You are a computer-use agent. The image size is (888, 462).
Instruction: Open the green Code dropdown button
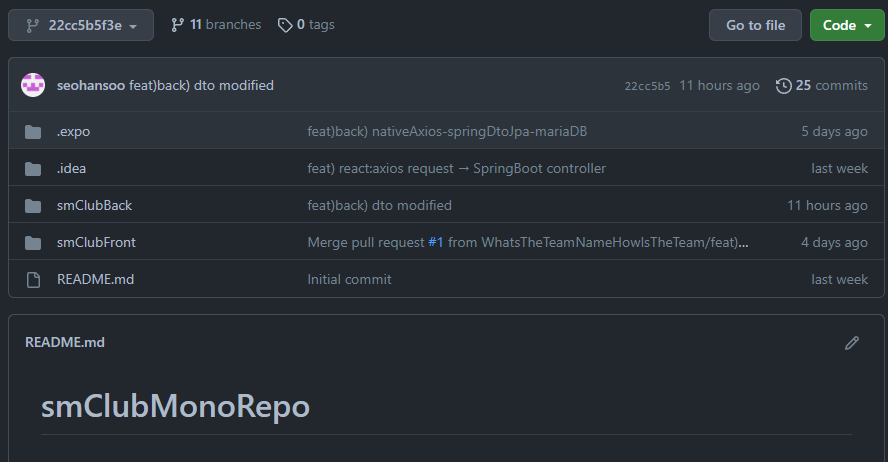click(x=847, y=25)
